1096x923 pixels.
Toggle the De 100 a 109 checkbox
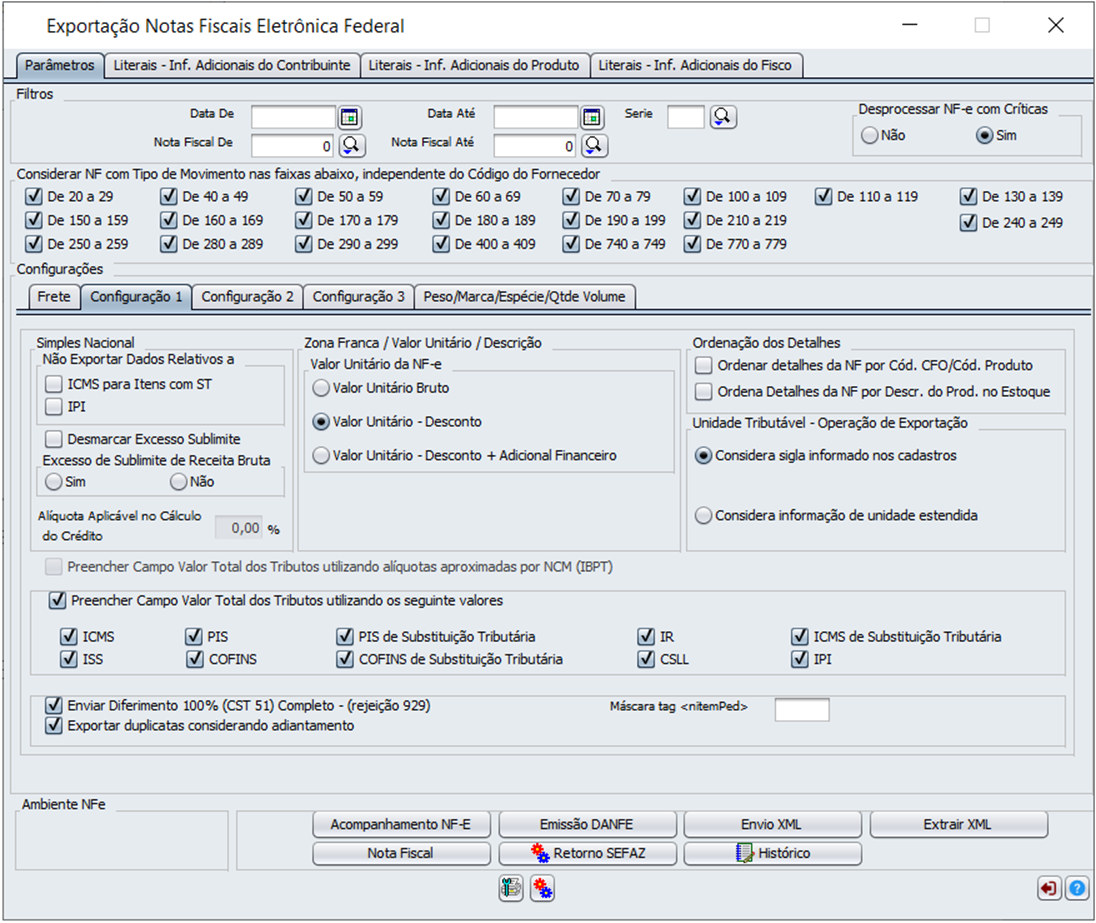click(x=692, y=196)
